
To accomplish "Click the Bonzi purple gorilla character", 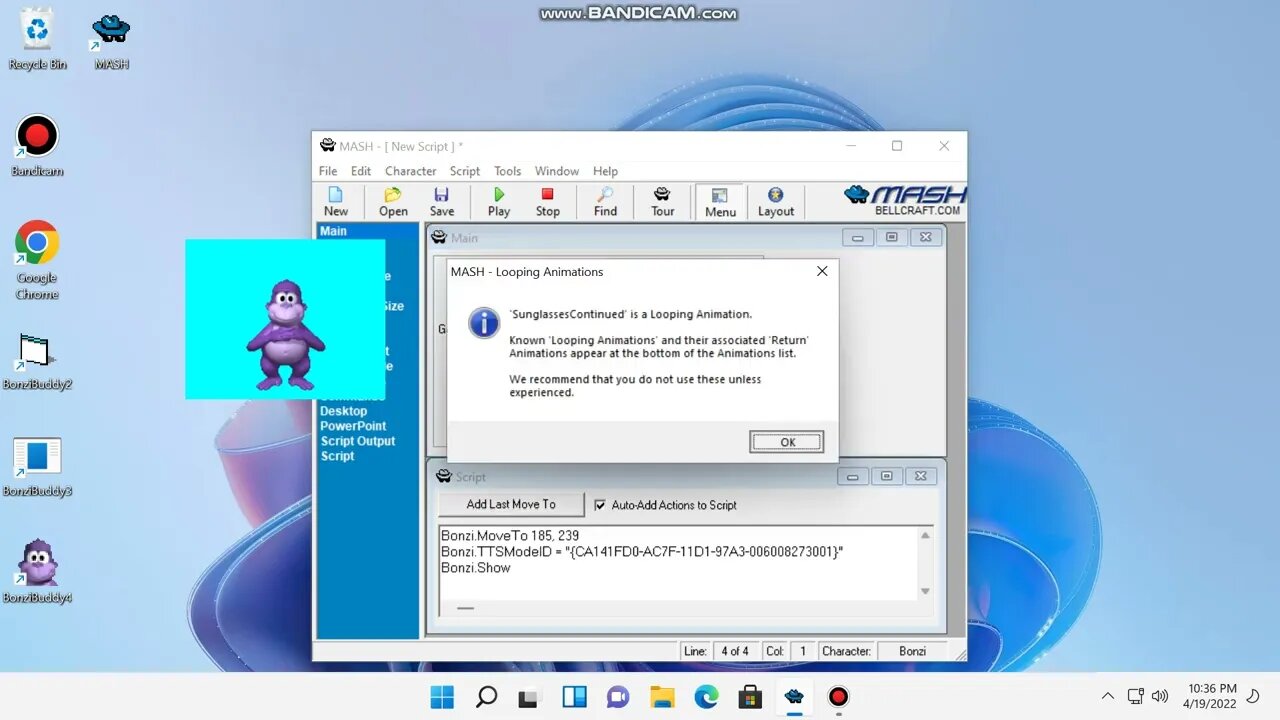I will click(x=285, y=334).
